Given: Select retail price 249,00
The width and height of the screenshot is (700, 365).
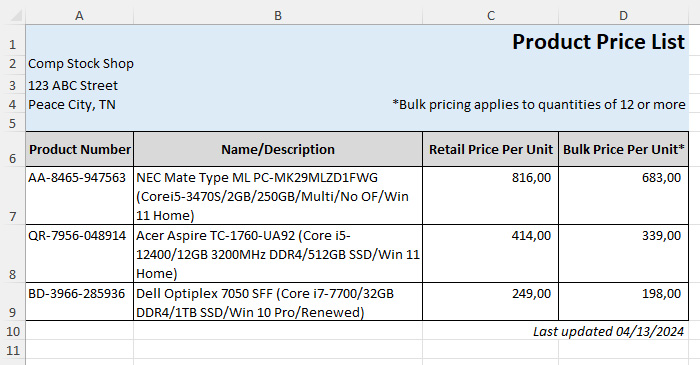Looking at the screenshot, I should pyautogui.click(x=491, y=302).
